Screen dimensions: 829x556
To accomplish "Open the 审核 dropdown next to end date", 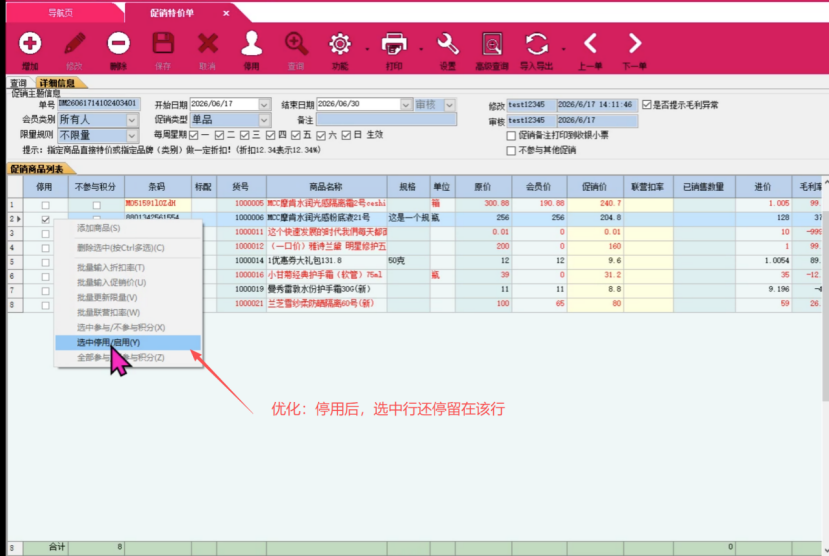I will click(x=449, y=104).
